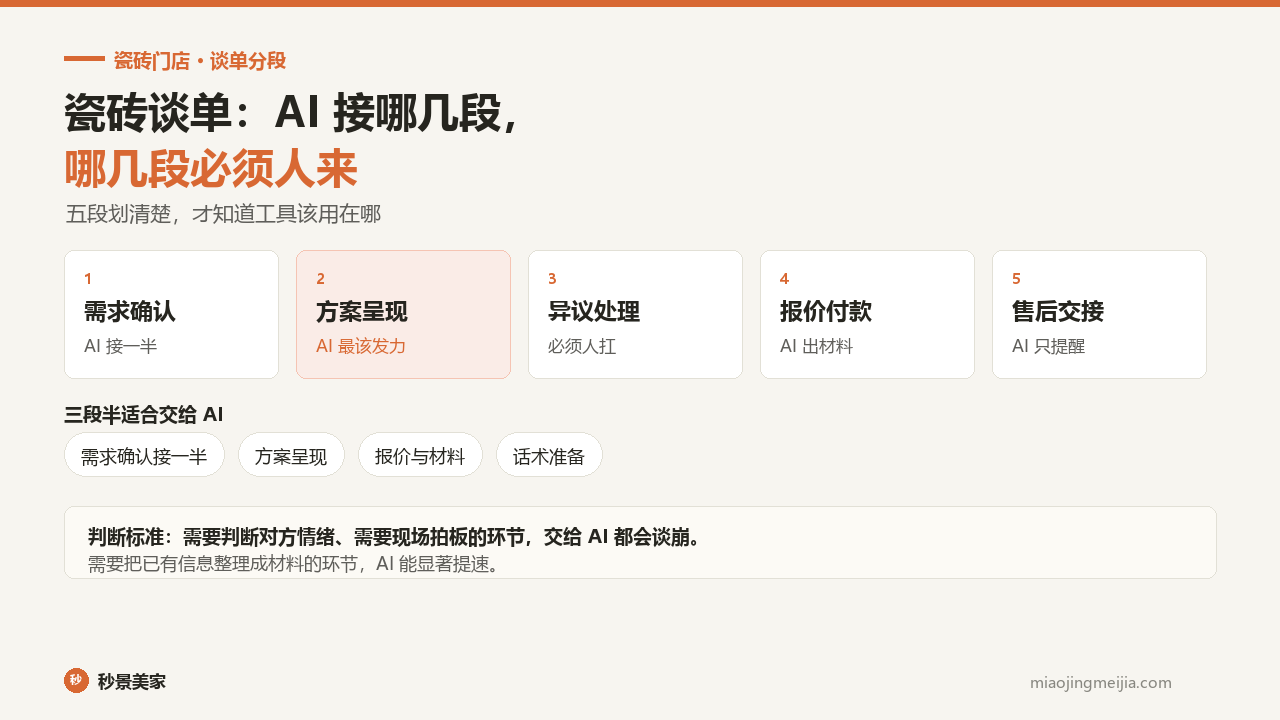The height and width of the screenshot is (720, 1280).
Task: Click the 售后交接 step card
Action: click(x=1099, y=314)
